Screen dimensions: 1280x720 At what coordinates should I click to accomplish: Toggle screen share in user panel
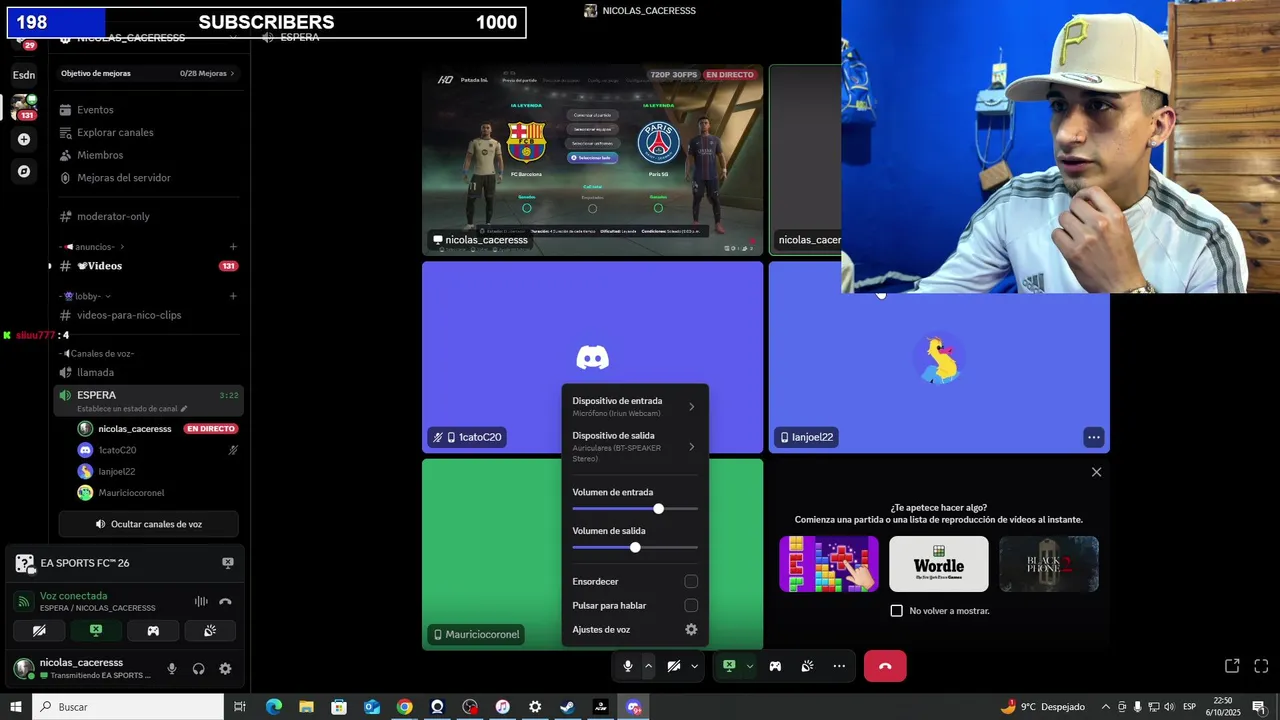pyautogui.click(x=96, y=631)
